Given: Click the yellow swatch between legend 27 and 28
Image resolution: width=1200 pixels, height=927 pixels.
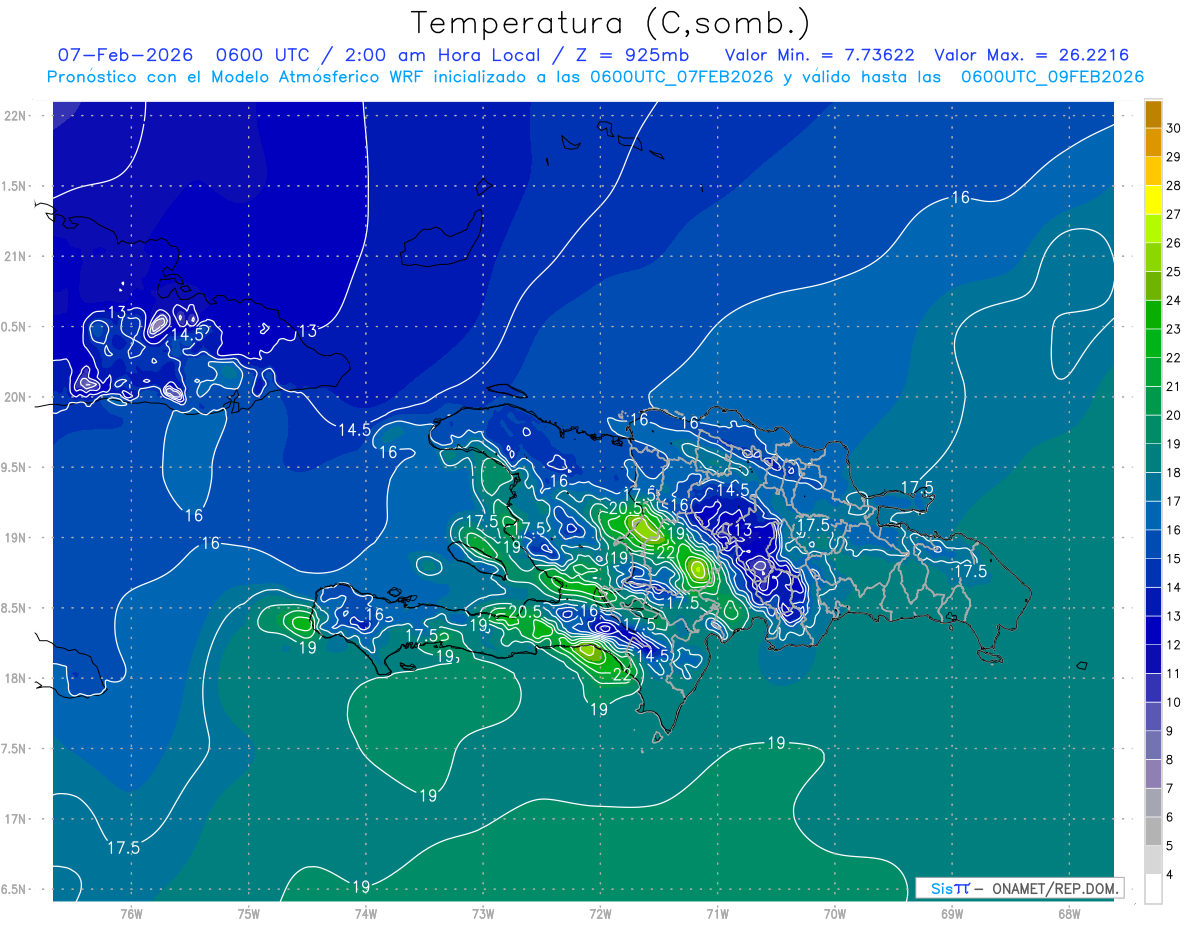Looking at the screenshot, I should (1153, 200).
